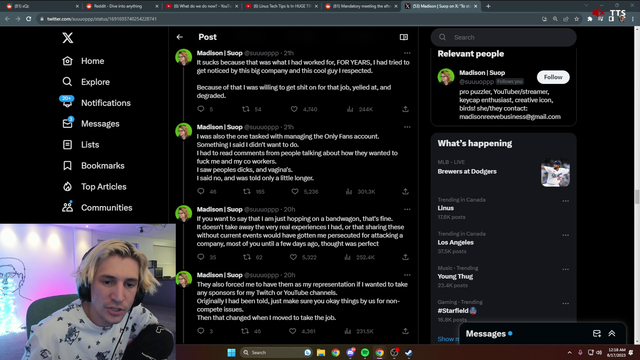The width and height of the screenshot is (640, 360).
Task: Repost the 'It sucks because' tweet
Action: (x=246, y=109)
